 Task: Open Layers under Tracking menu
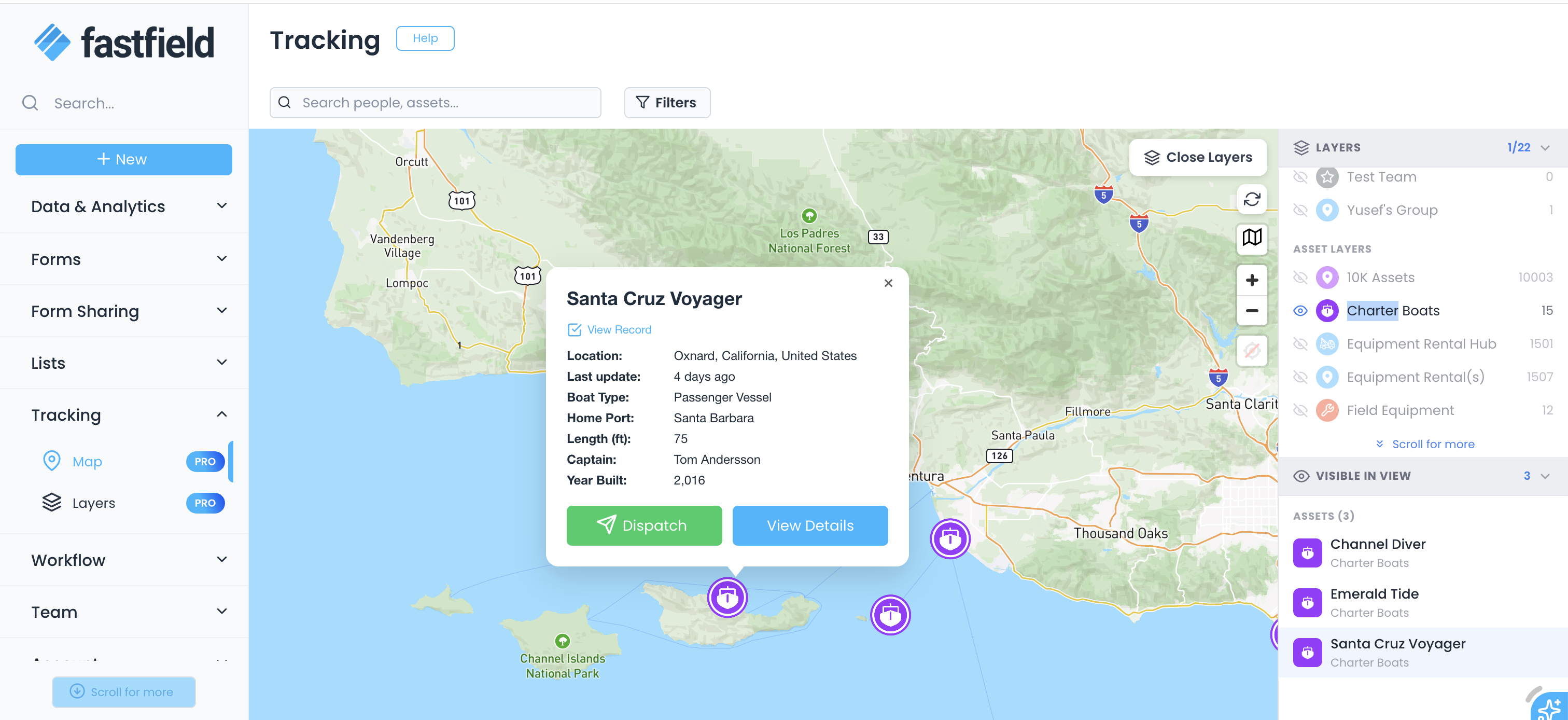tap(93, 503)
